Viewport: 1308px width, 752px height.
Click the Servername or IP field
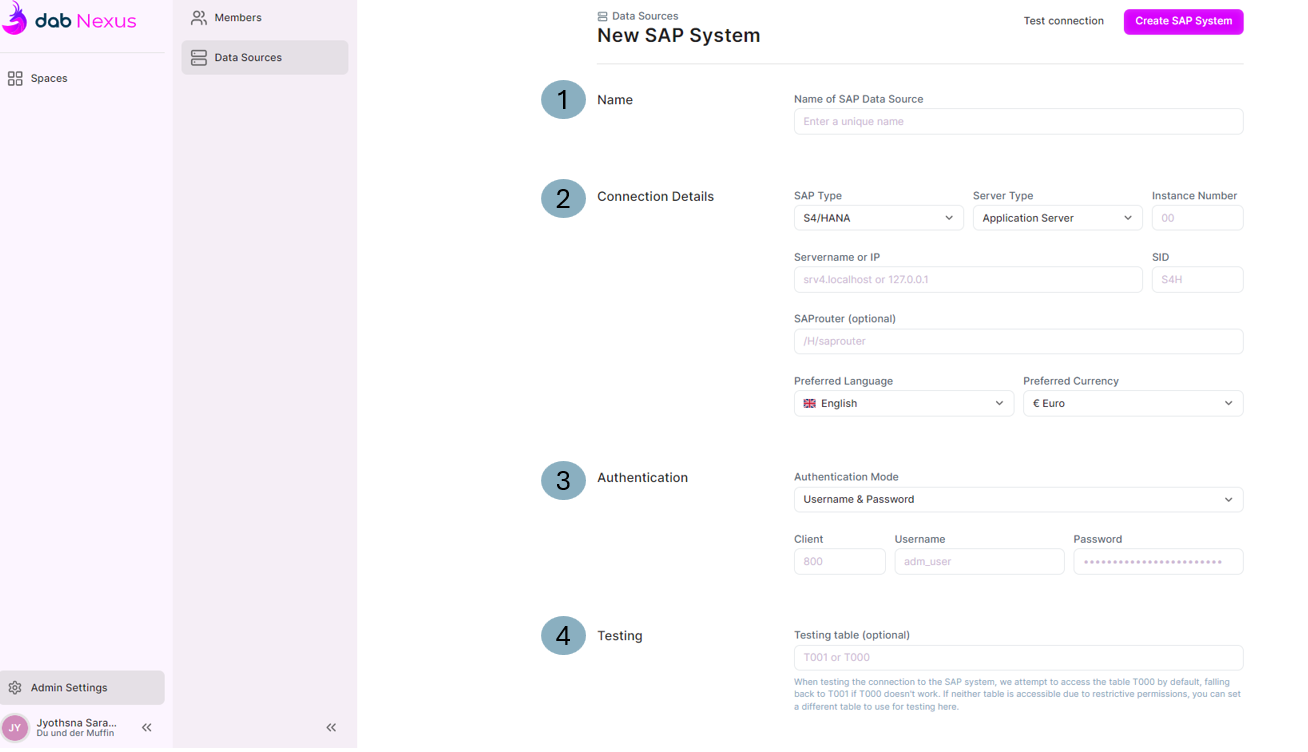pos(967,280)
